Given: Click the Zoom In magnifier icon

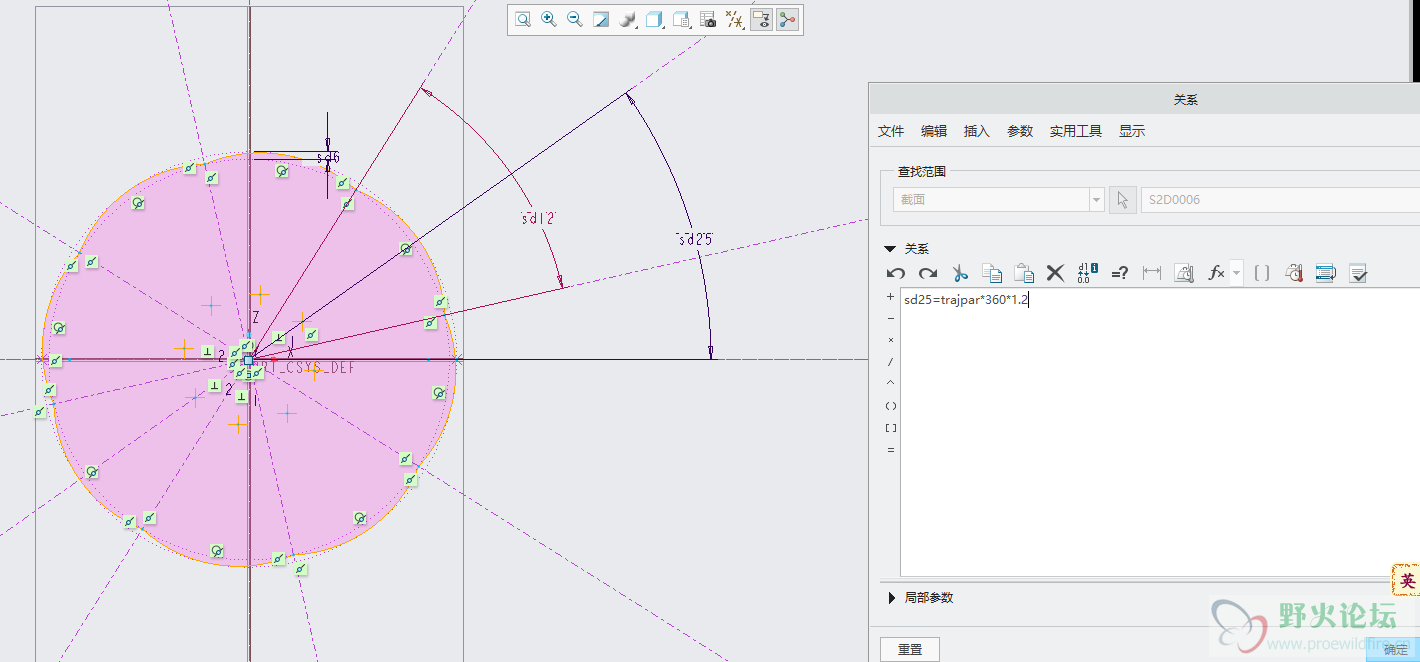Looking at the screenshot, I should 549,19.
